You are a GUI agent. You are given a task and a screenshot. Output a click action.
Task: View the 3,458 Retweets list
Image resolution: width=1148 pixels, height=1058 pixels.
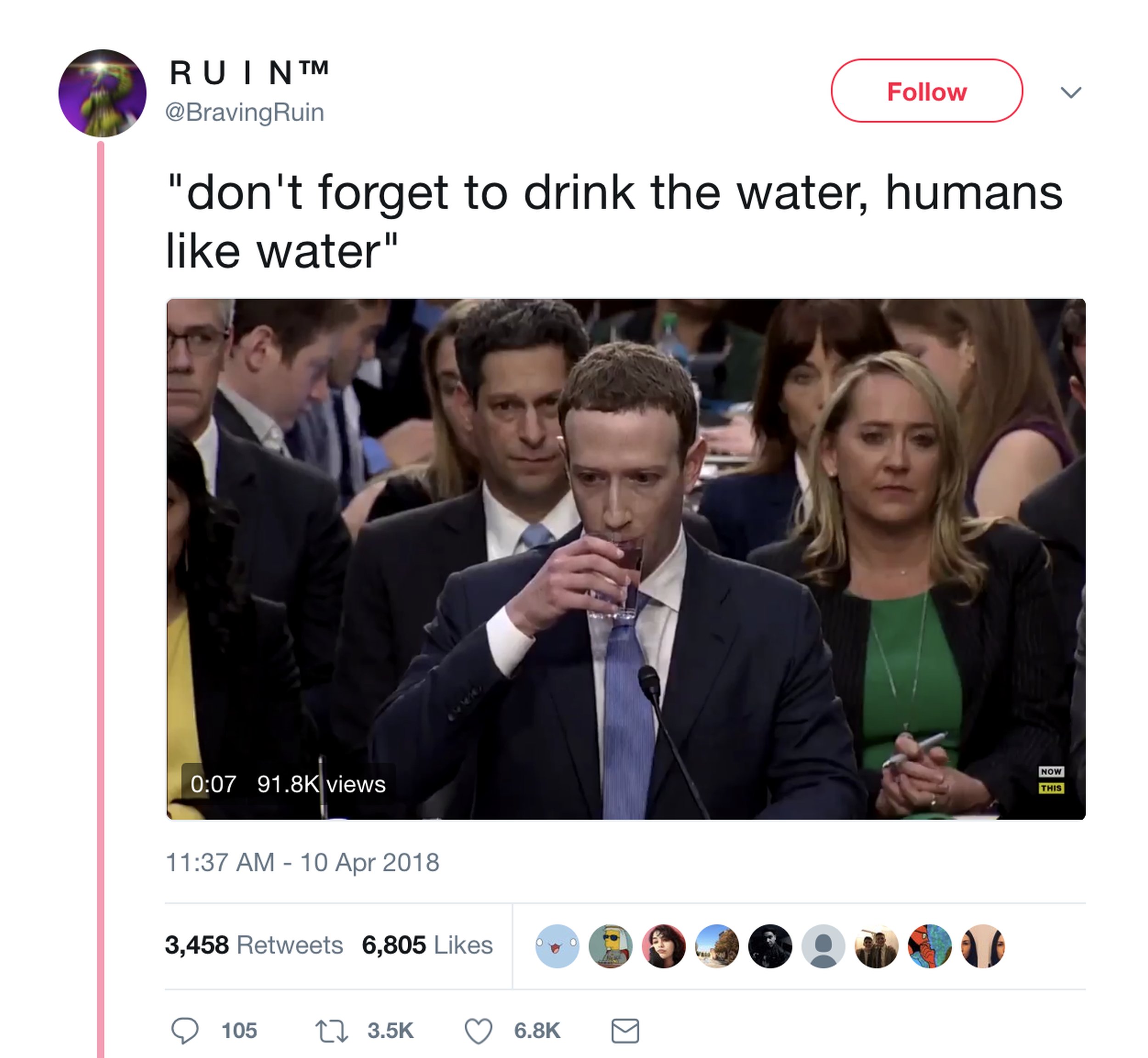click(253, 945)
